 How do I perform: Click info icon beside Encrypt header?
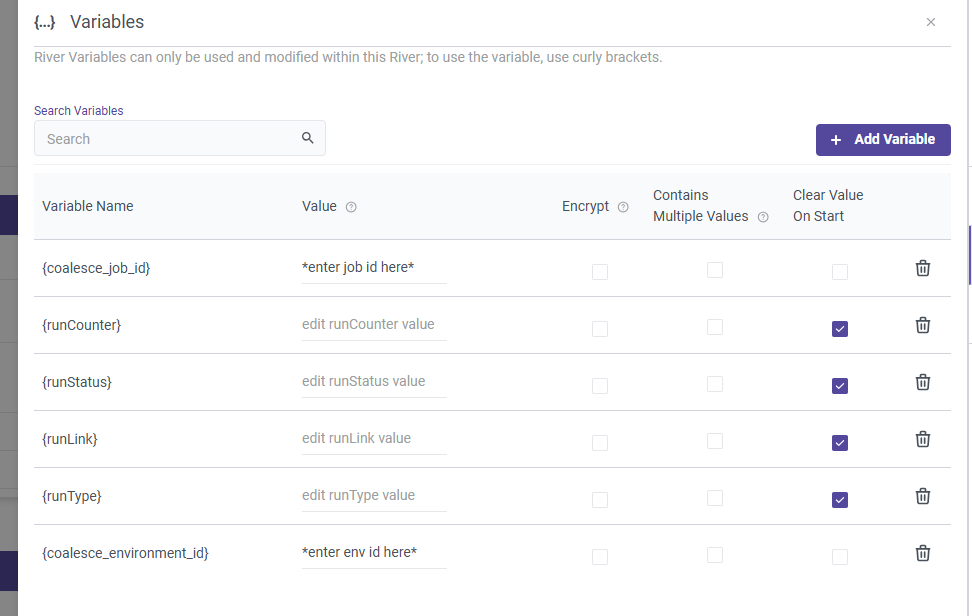pyautogui.click(x=623, y=207)
